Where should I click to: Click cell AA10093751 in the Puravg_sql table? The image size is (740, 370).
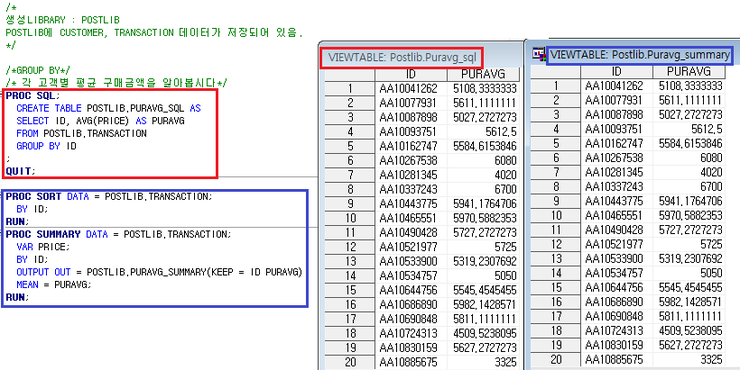click(411, 132)
